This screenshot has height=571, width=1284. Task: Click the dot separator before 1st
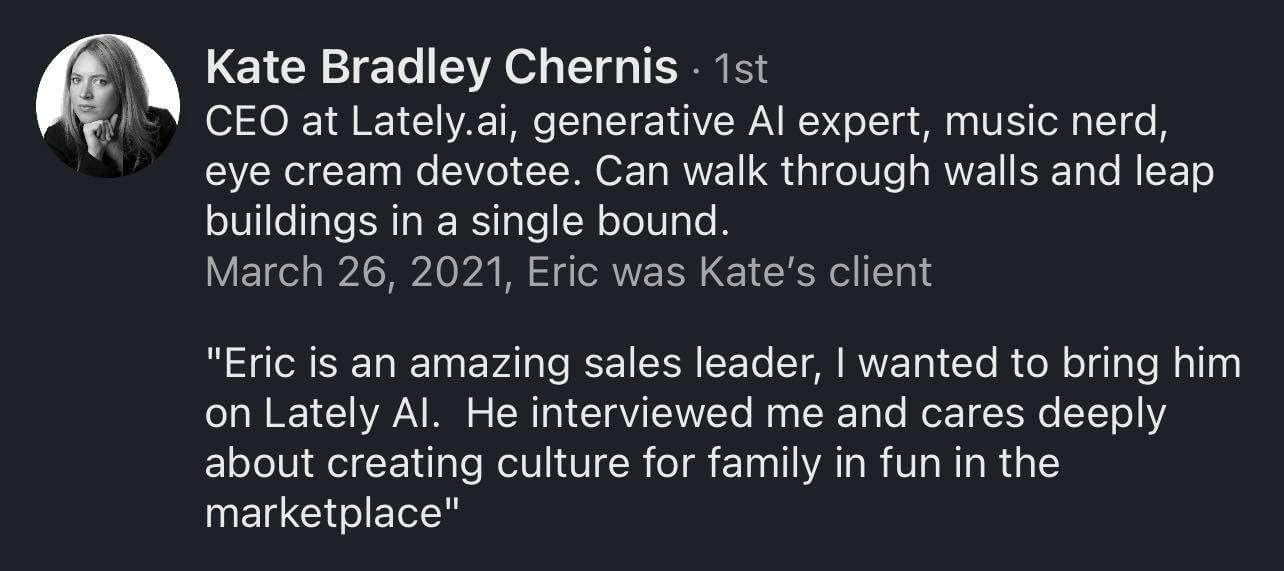(696, 70)
